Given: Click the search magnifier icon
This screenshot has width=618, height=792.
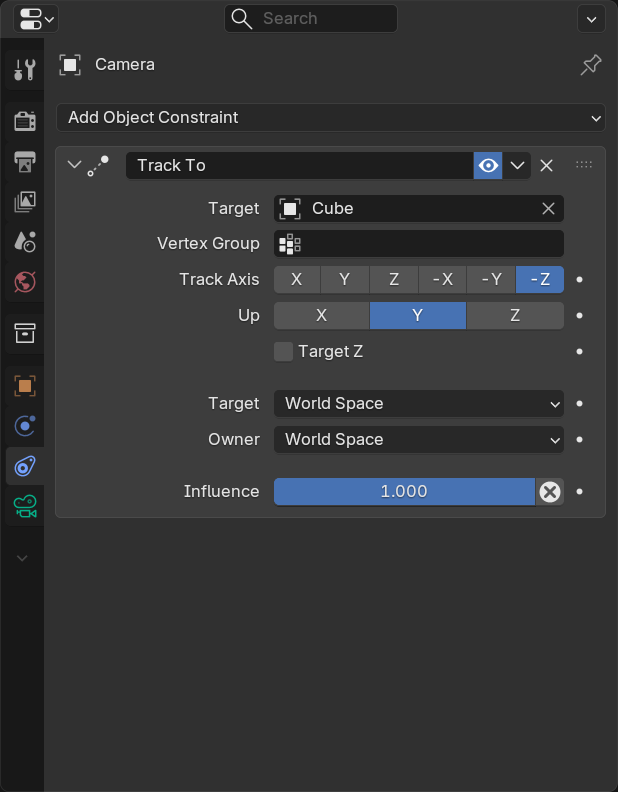Looking at the screenshot, I should [x=241, y=19].
